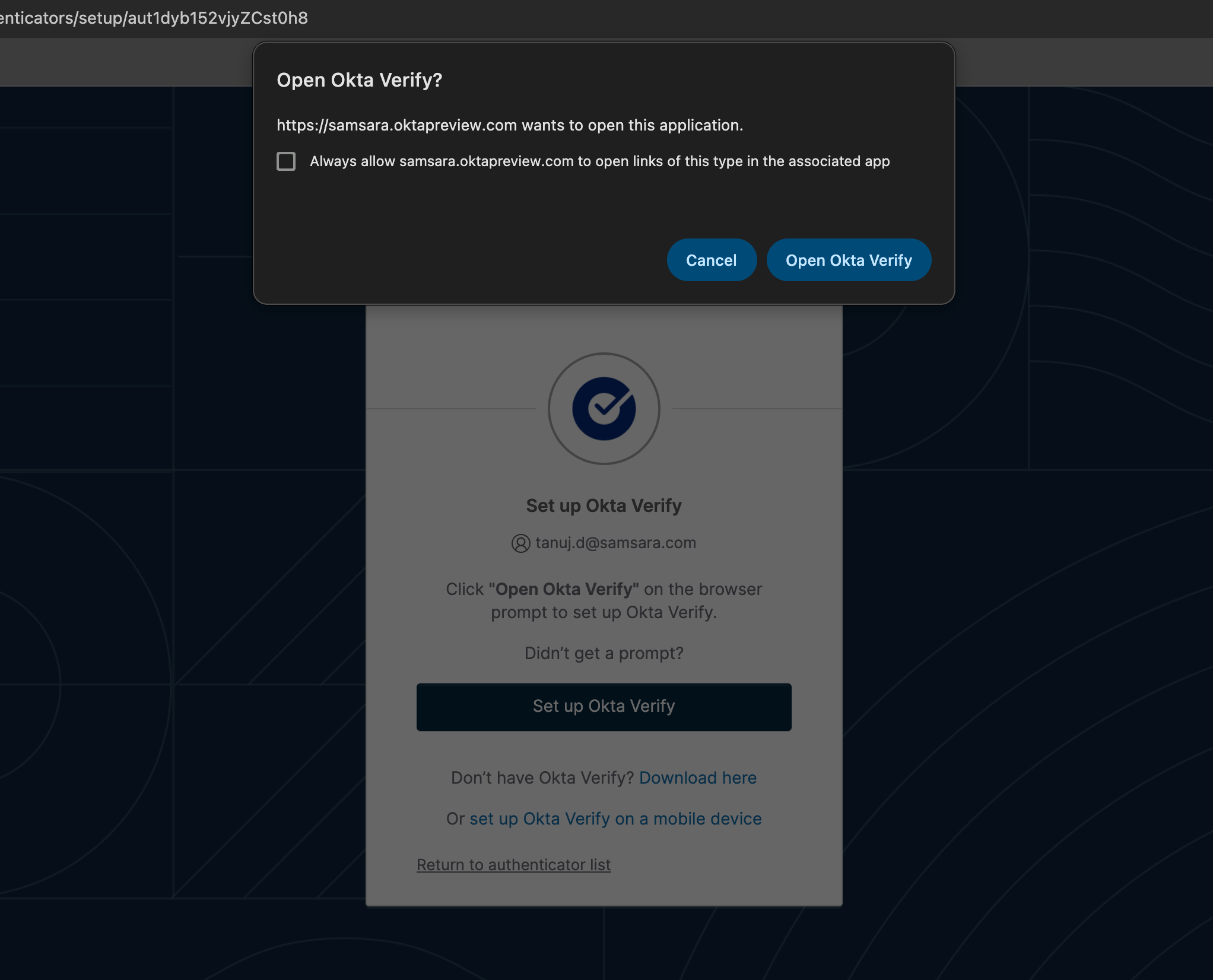Return to authenticator list link
This screenshot has width=1213, height=980.
(x=513, y=865)
